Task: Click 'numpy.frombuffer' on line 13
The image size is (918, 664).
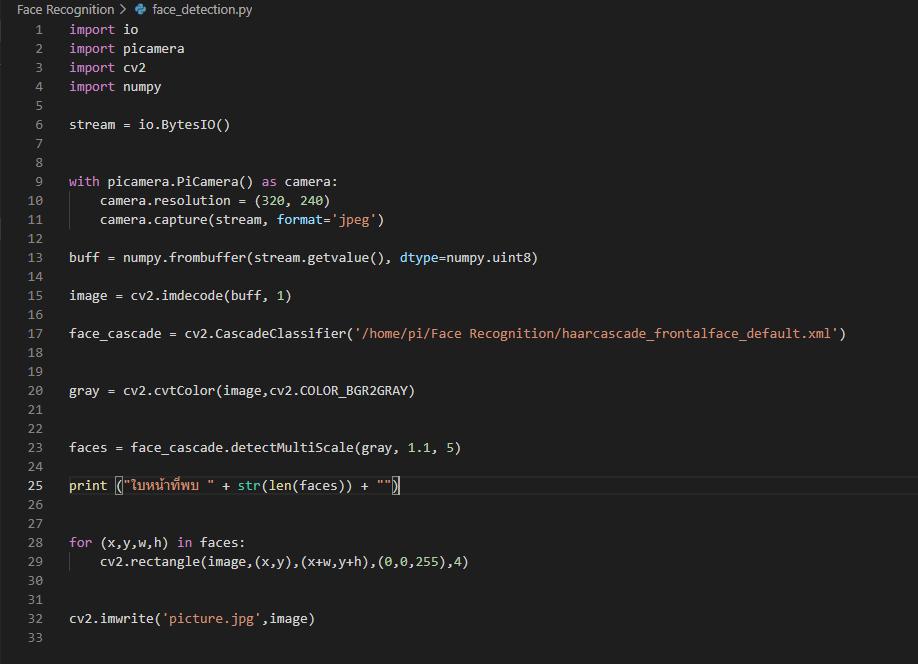Action: (x=184, y=258)
